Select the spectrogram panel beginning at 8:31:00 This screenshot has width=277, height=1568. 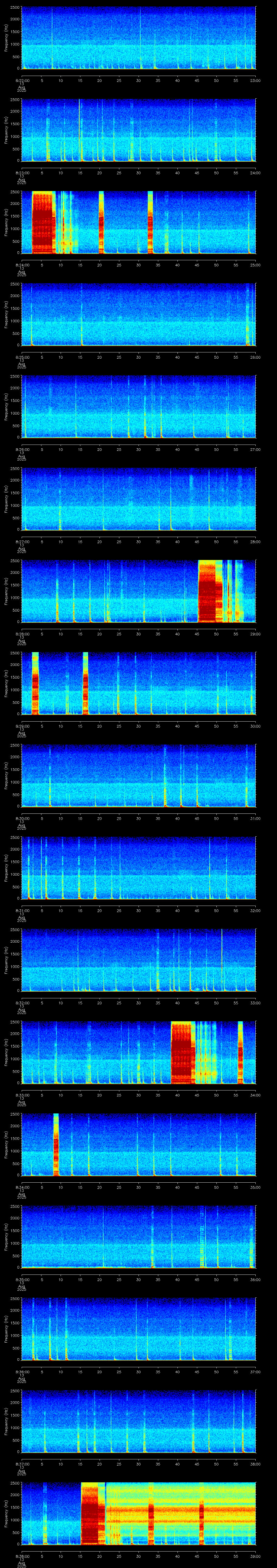point(138,868)
